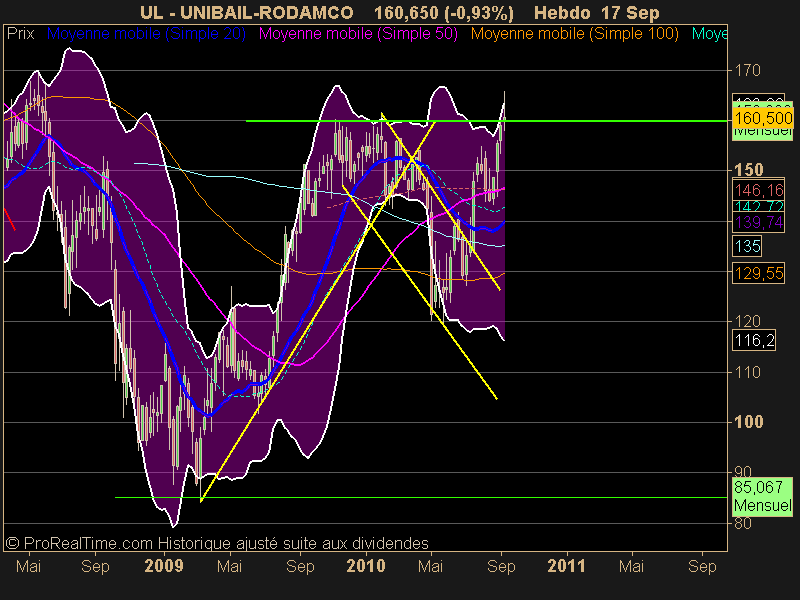This screenshot has height=600, width=800.
Task: Select the 110 price axis label
Action: (747, 372)
